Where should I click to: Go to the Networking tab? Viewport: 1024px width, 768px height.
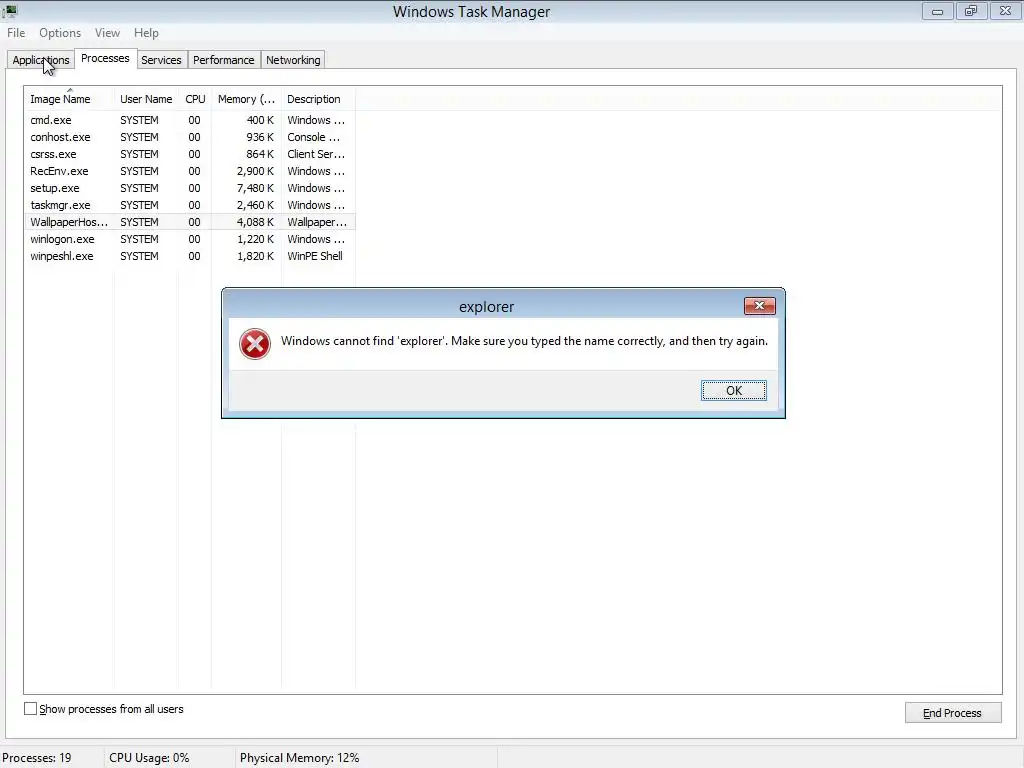click(x=293, y=60)
